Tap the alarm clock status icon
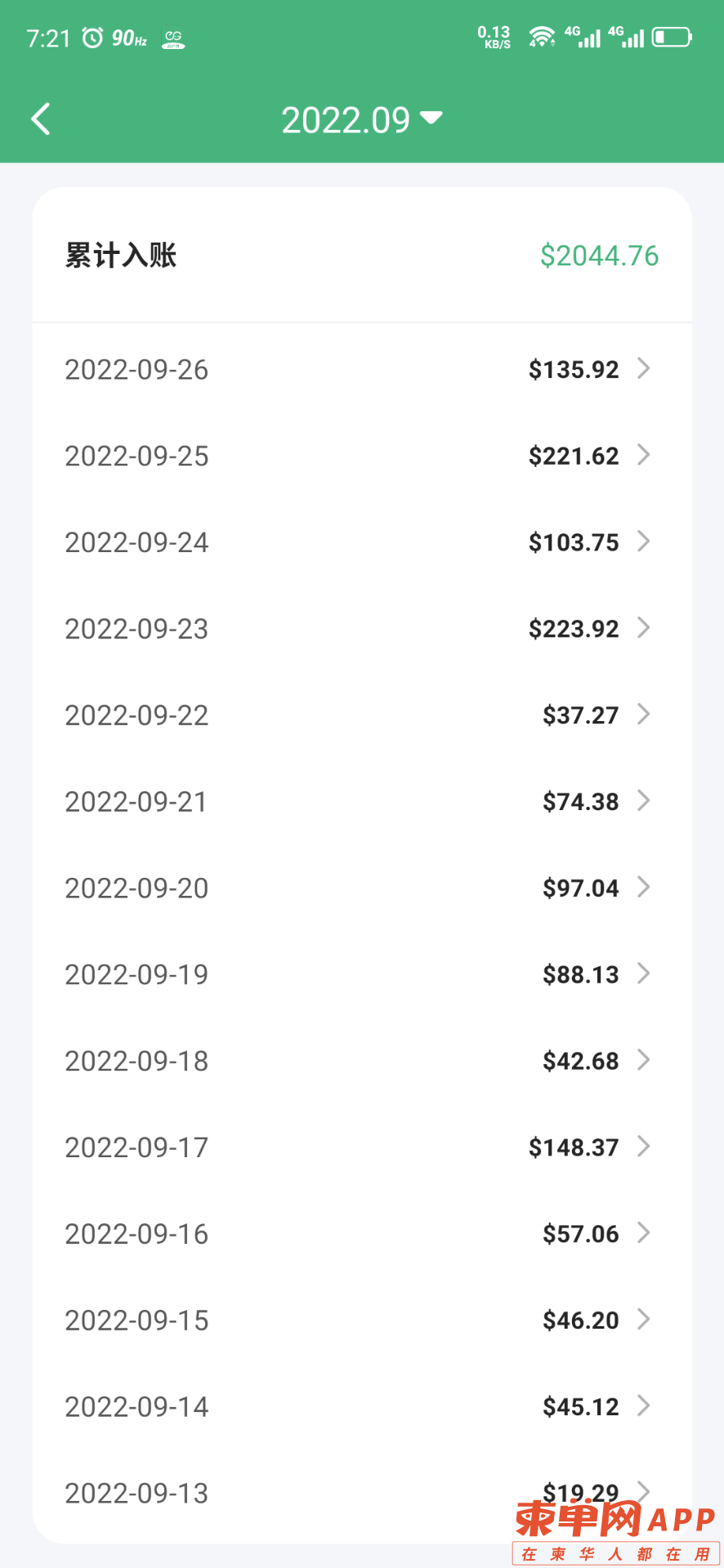The image size is (724, 1568). pyautogui.click(x=92, y=38)
